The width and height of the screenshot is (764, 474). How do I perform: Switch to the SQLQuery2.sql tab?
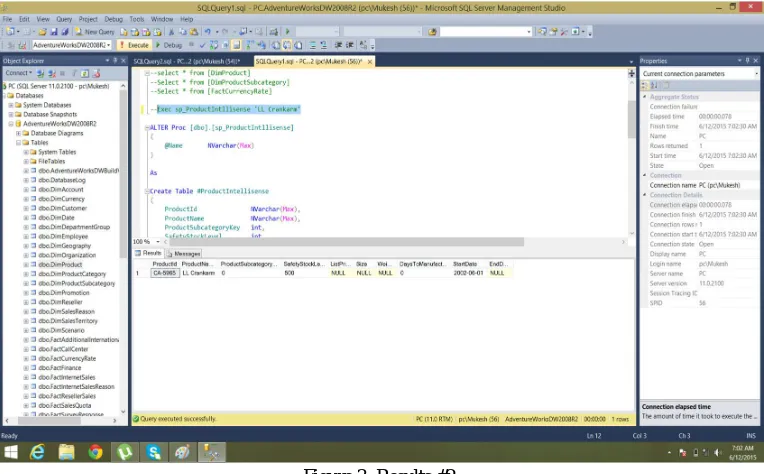187,61
